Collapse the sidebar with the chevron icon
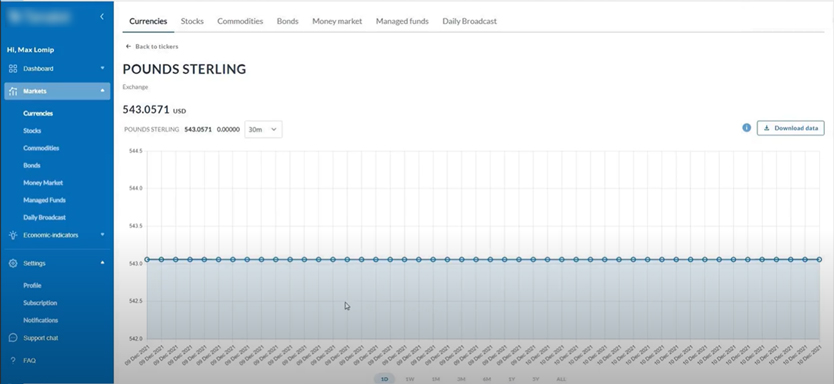This screenshot has width=834, height=384. pyautogui.click(x=102, y=17)
